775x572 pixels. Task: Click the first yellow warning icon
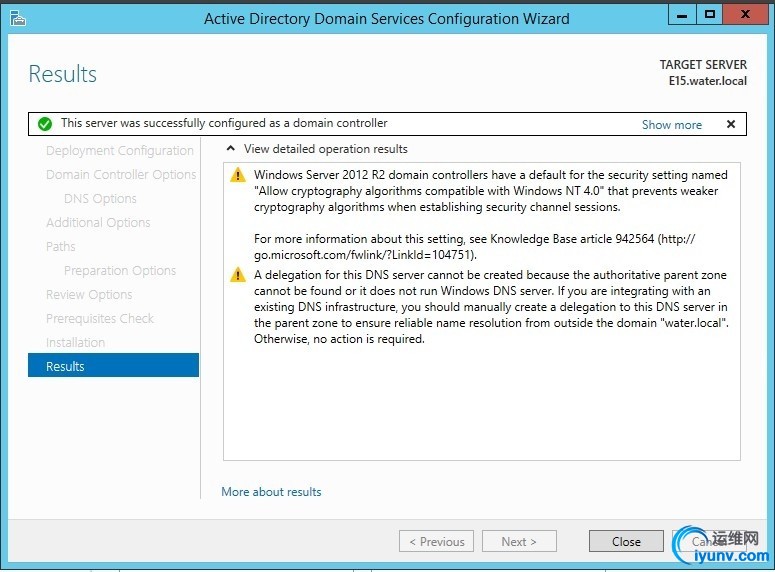(238, 175)
